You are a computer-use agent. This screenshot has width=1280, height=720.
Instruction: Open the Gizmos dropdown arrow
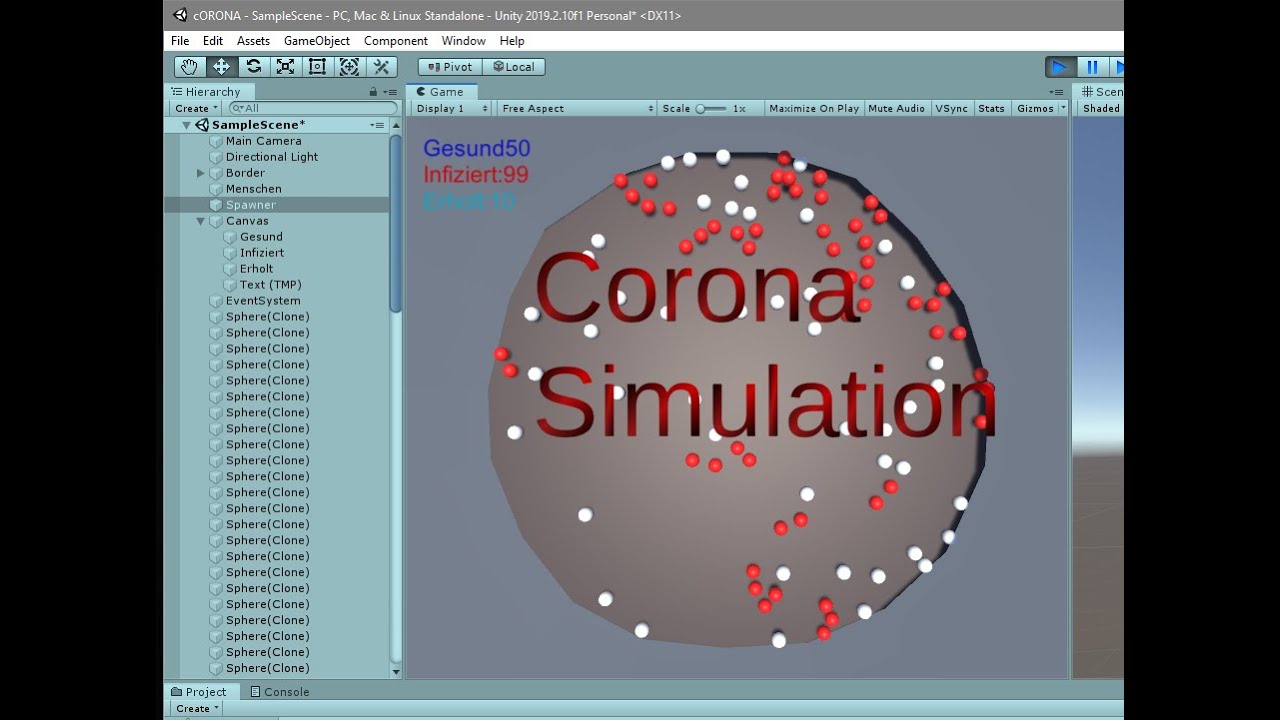coord(1063,108)
